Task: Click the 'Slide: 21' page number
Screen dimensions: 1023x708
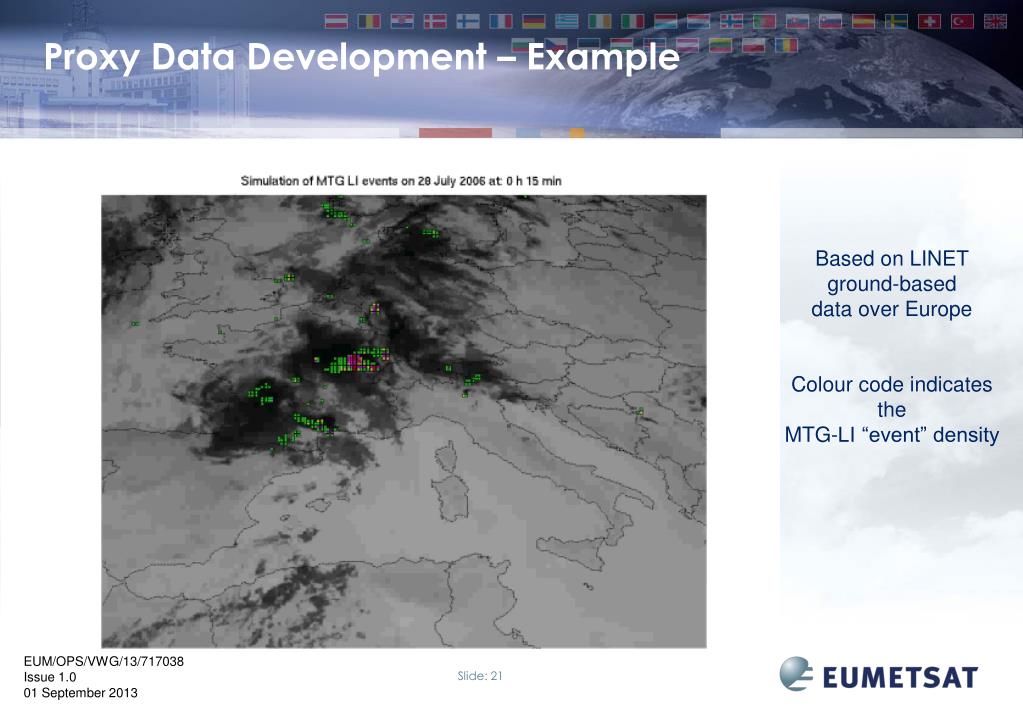Action: pyautogui.click(x=480, y=676)
